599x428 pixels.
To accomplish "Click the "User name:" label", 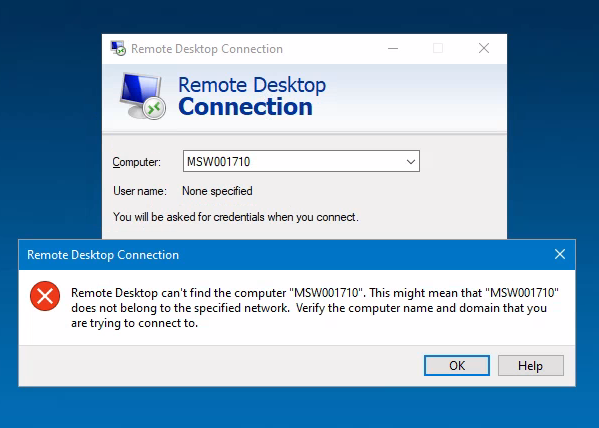I will [x=140, y=191].
